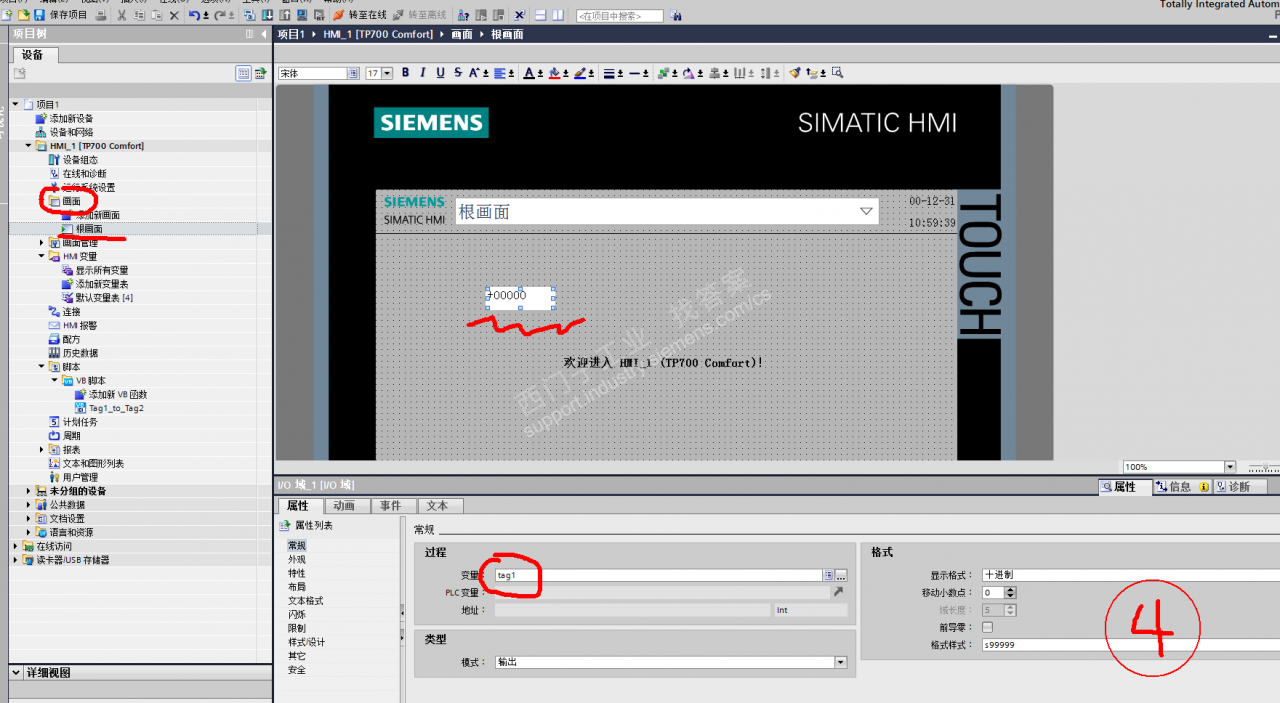This screenshot has width=1280, height=703.
Task: Click the line width icon in format toolbar
Action: [x=609, y=73]
